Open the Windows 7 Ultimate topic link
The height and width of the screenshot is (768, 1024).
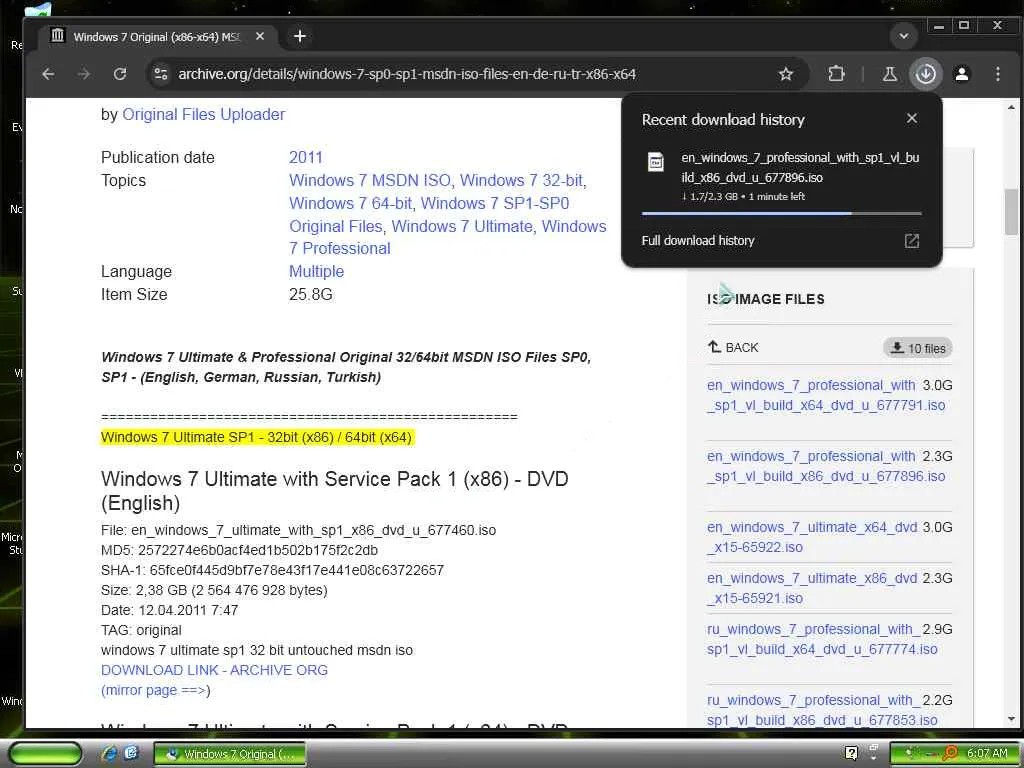click(462, 226)
